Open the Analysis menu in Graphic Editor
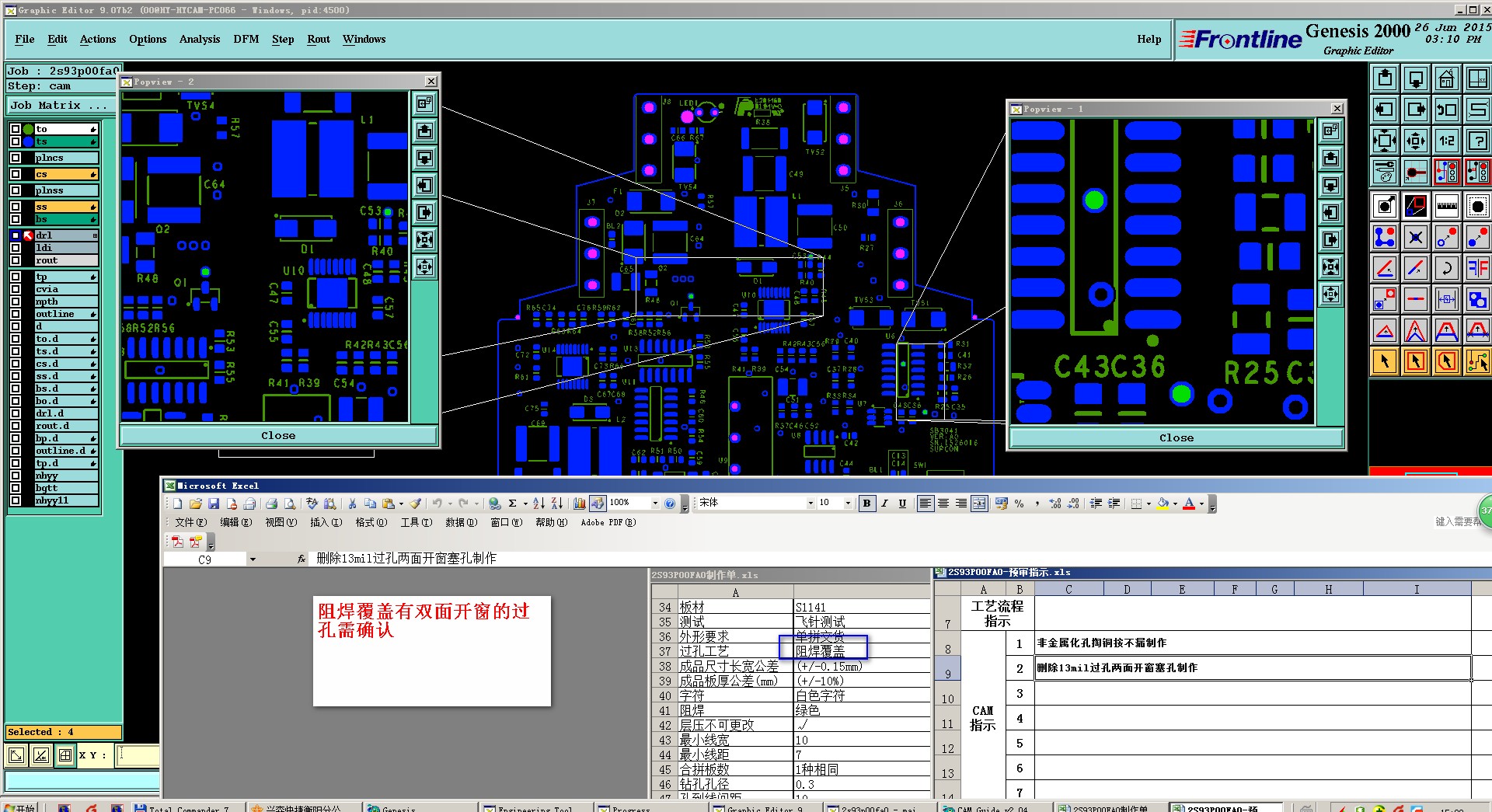The width and height of the screenshot is (1492, 812). (200, 39)
